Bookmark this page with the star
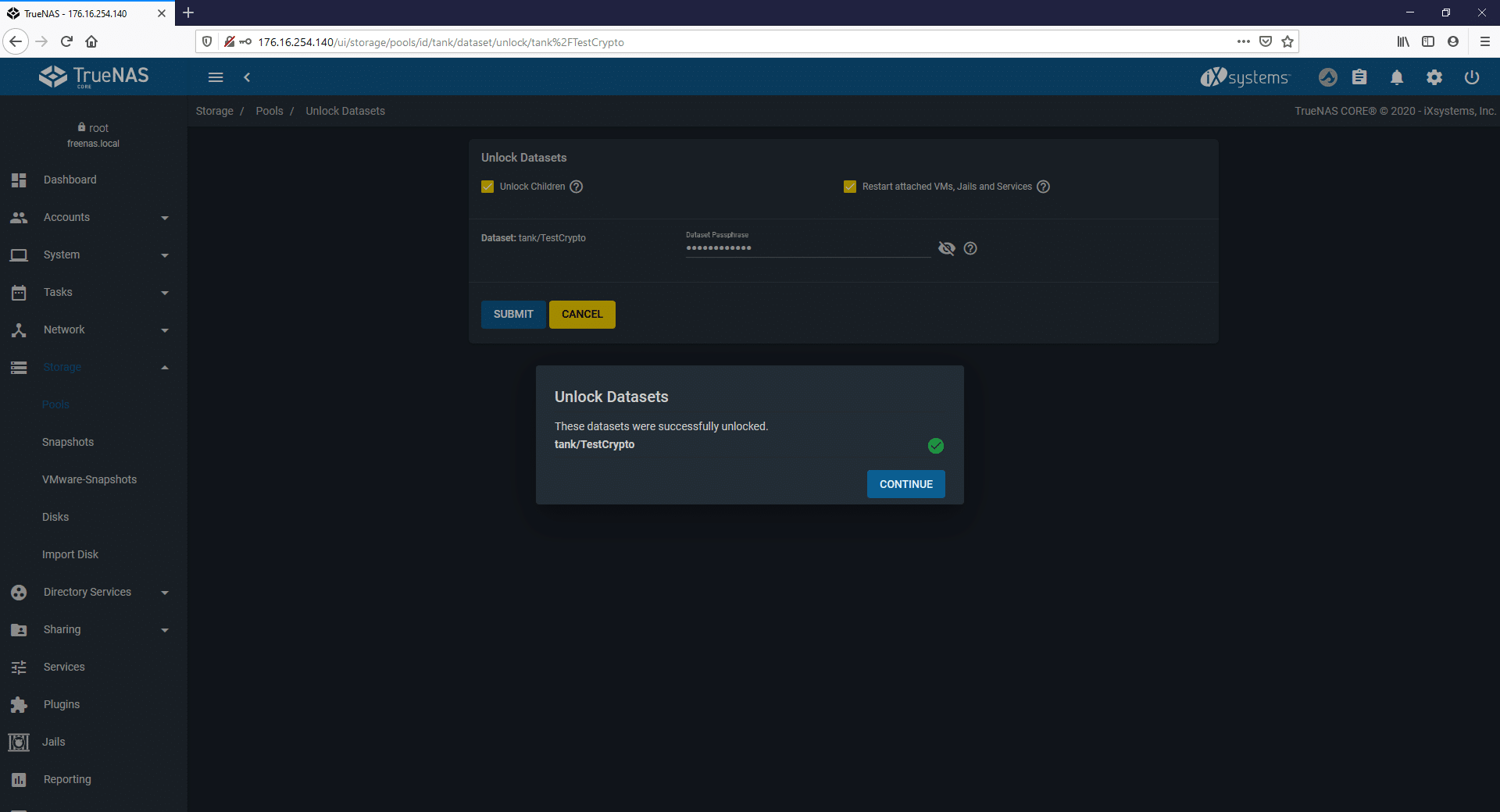The image size is (1500, 812). [x=1287, y=41]
